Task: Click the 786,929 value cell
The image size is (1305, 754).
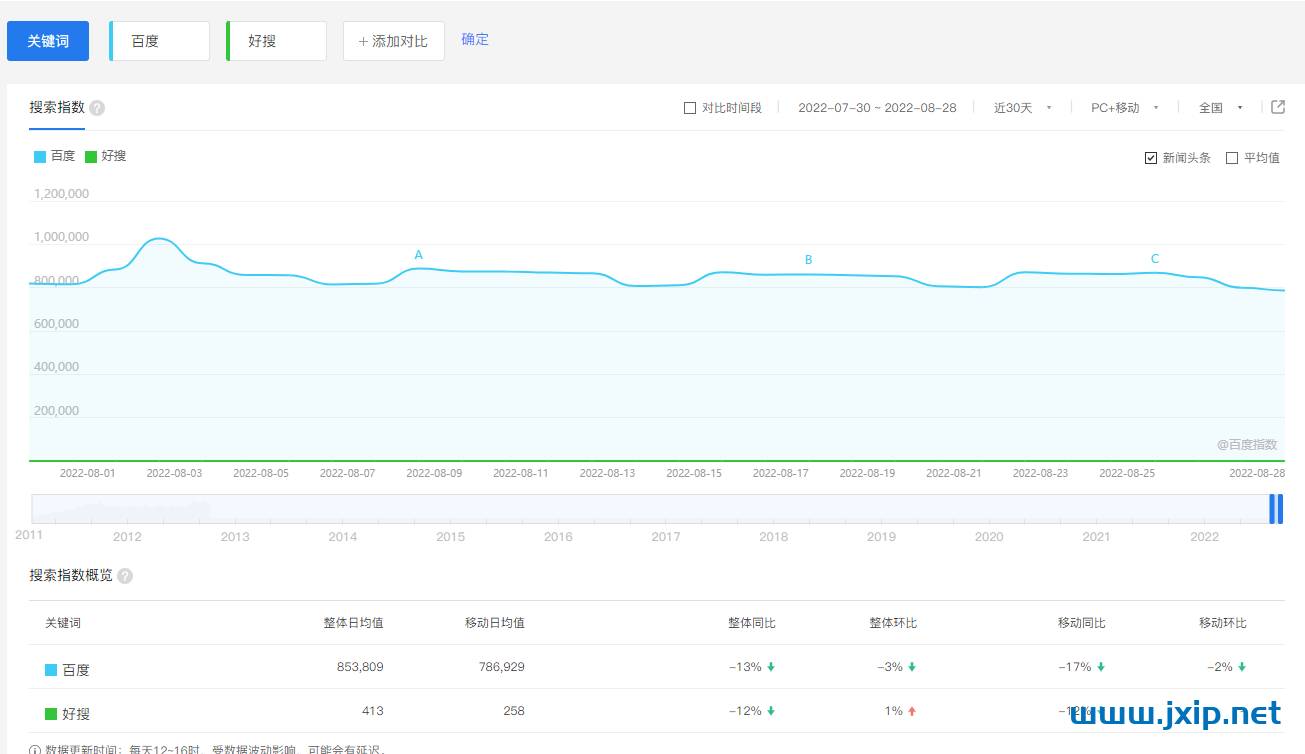Action: click(501, 667)
